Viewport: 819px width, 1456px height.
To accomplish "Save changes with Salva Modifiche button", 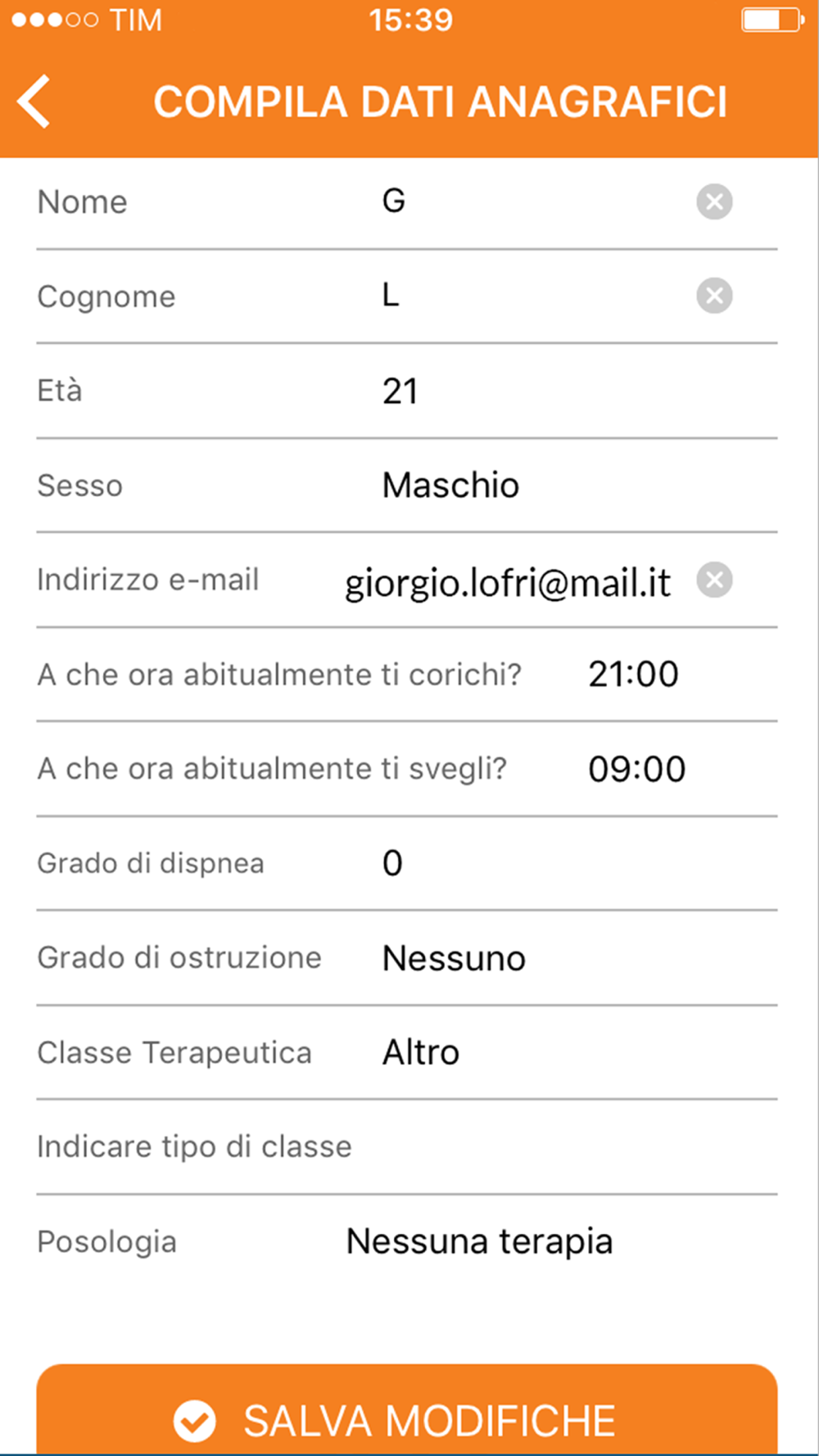I will point(407,1409).
